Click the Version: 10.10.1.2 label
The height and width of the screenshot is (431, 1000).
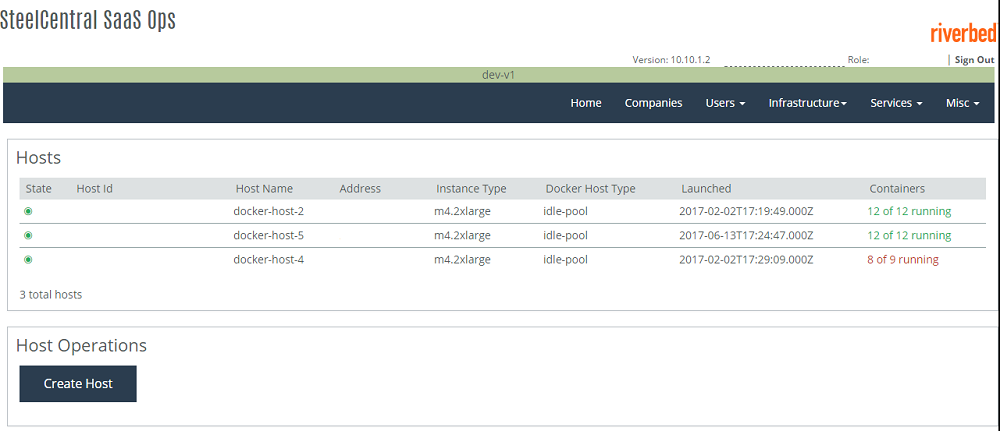point(672,60)
